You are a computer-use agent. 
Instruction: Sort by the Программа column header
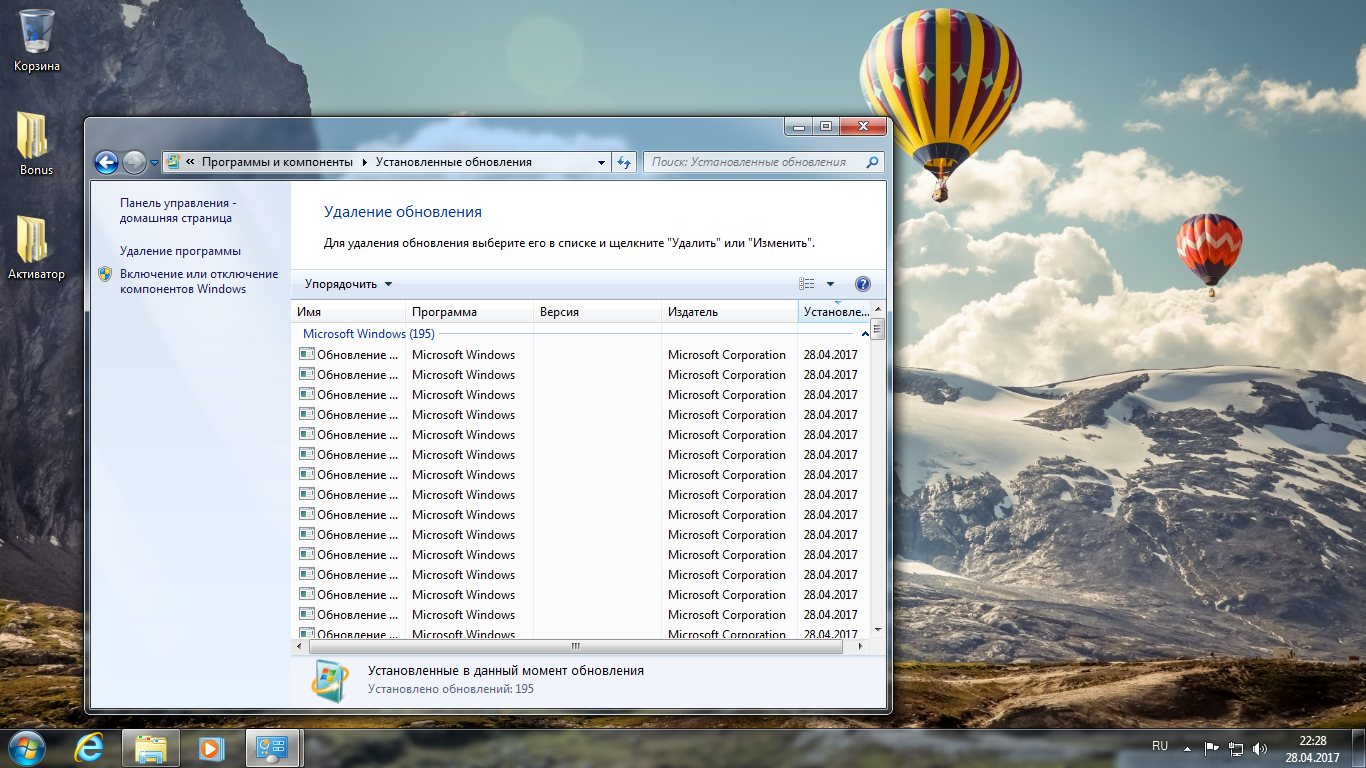[x=469, y=312]
